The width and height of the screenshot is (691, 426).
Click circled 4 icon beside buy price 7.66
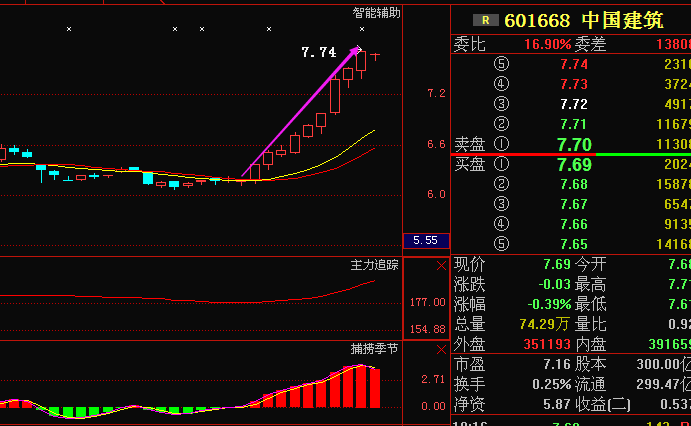click(501, 224)
